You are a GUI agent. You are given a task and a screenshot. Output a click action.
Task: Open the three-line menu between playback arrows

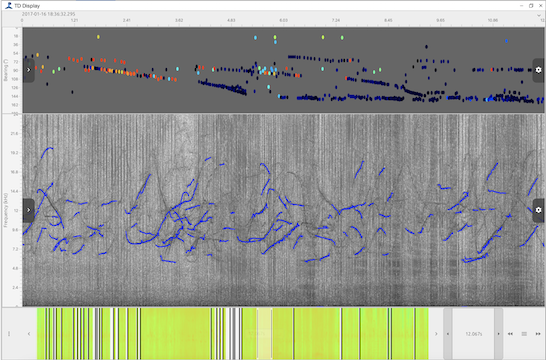pos(524,334)
